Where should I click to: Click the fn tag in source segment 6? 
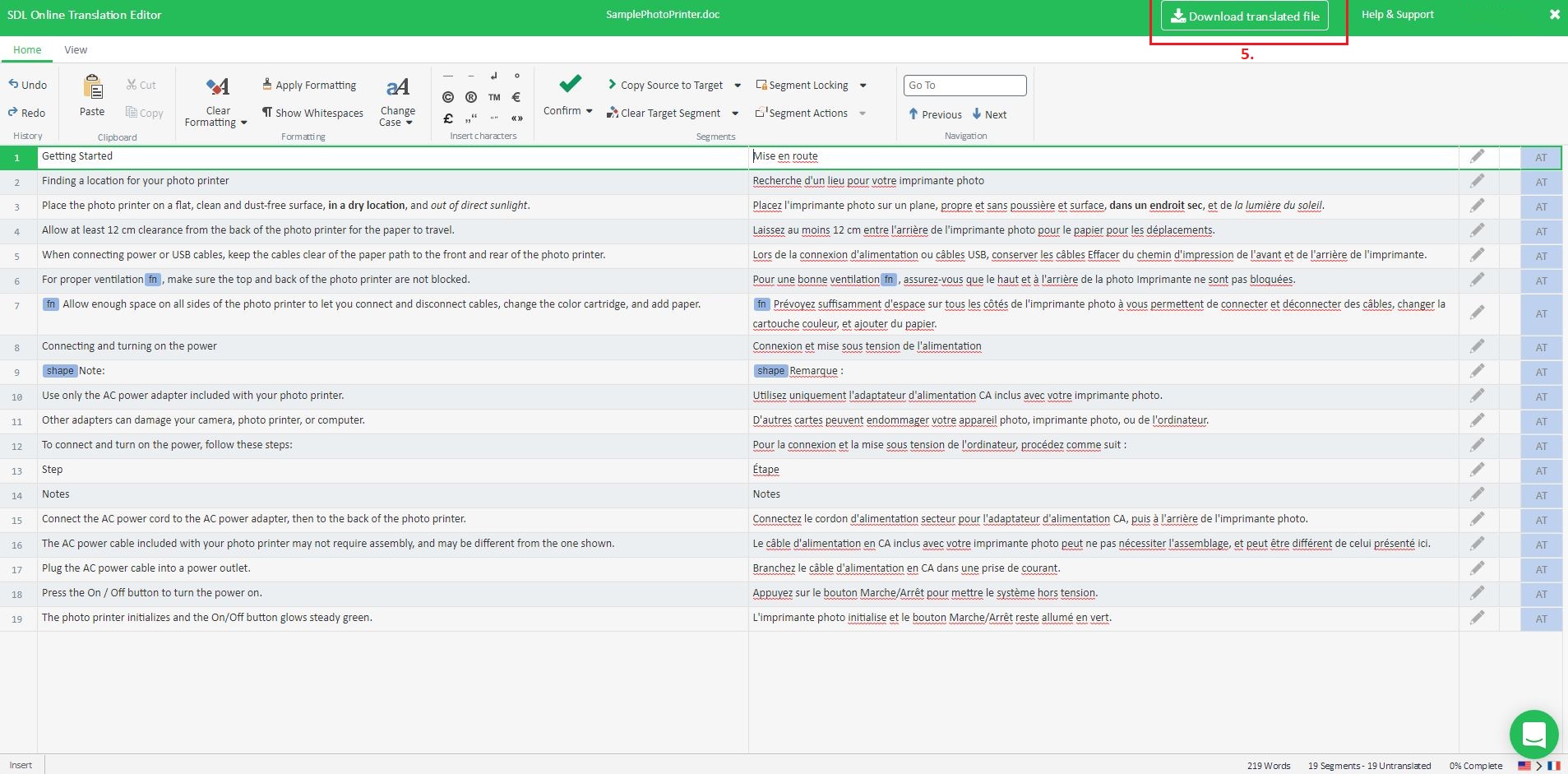pos(153,280)
